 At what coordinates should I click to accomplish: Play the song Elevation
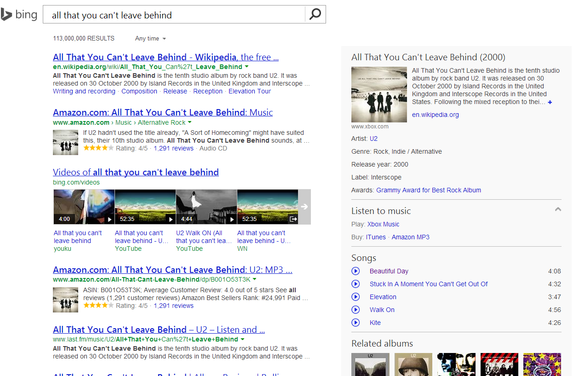(356, 297)
